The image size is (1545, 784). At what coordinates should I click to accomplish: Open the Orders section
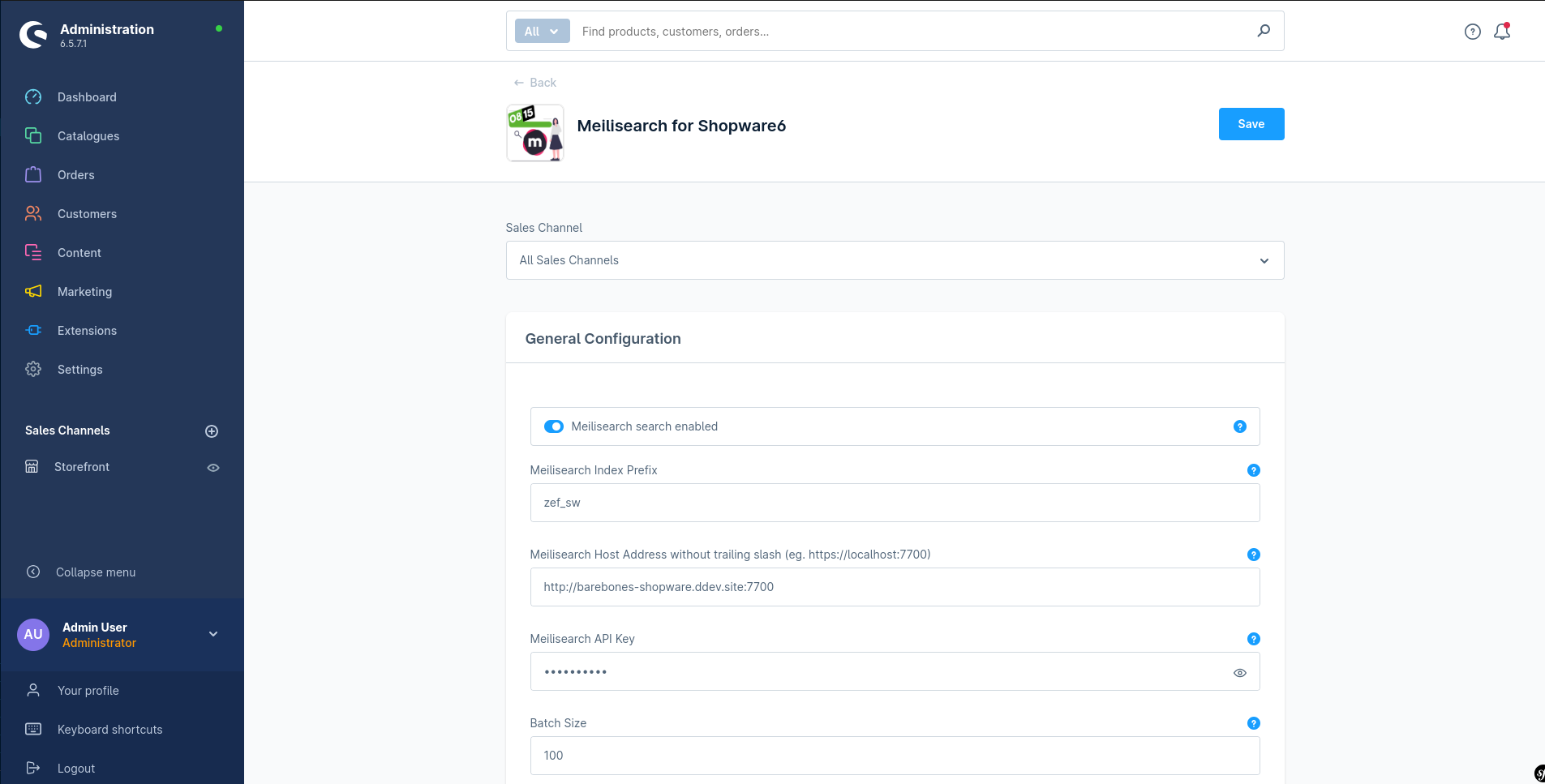76,175
